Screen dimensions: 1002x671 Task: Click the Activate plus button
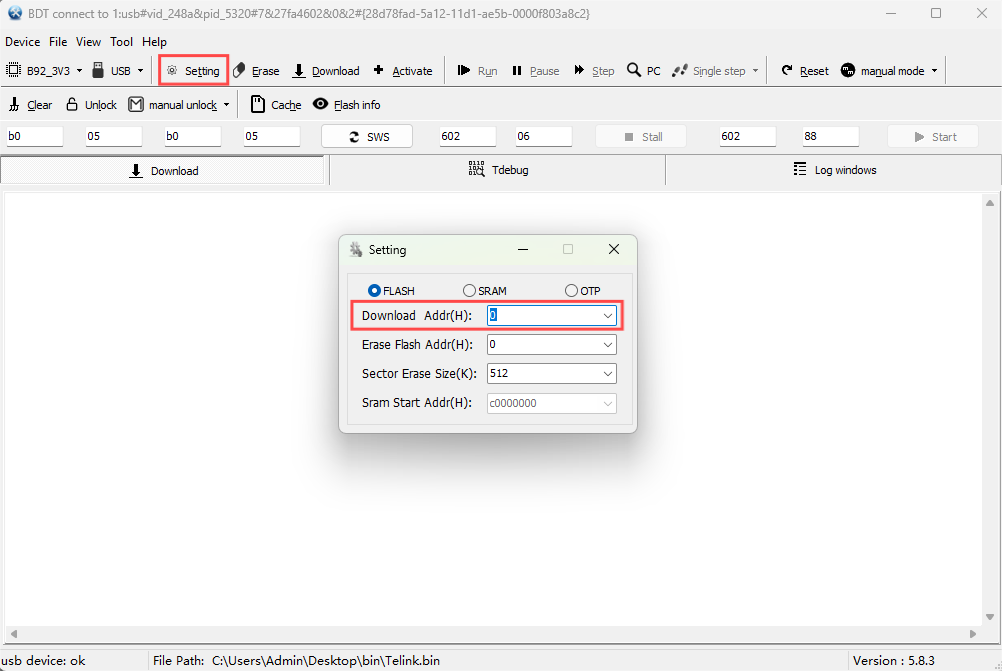403,70
